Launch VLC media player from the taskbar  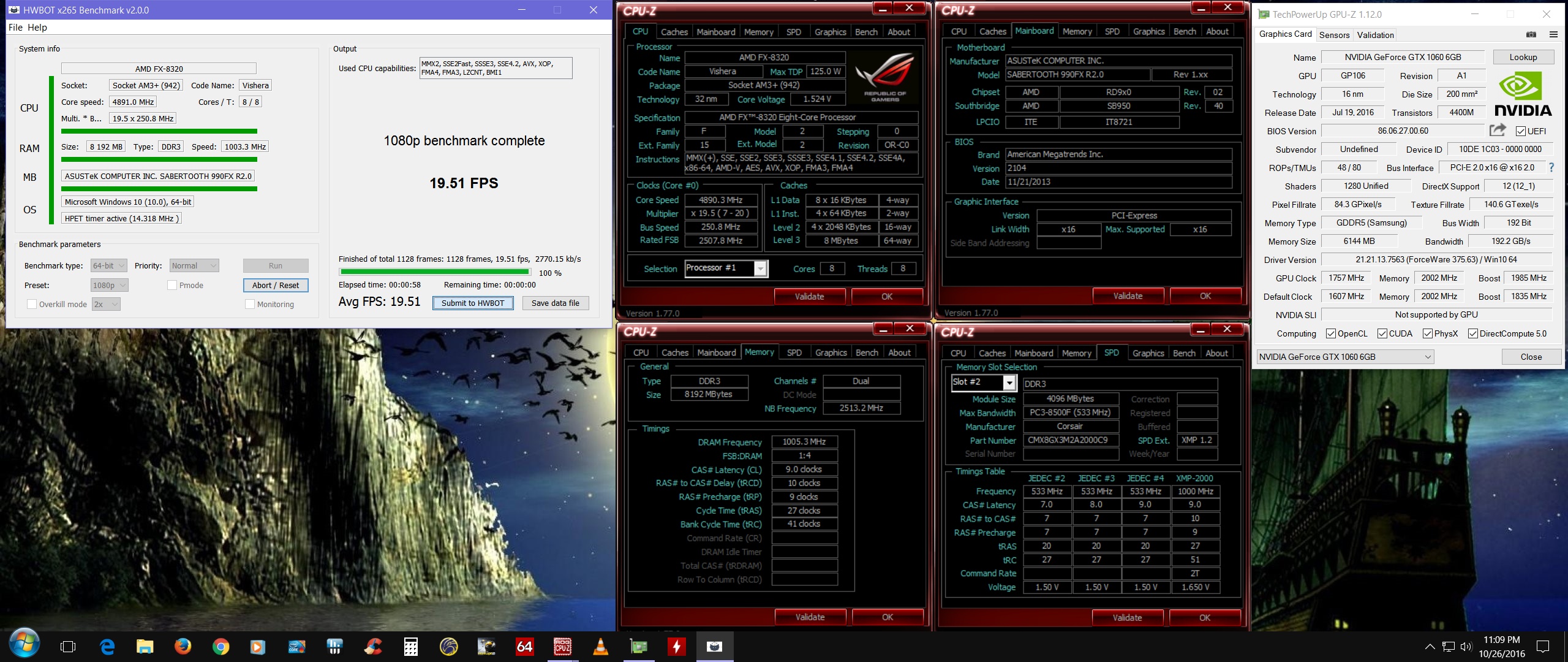(x=600, y=647)
